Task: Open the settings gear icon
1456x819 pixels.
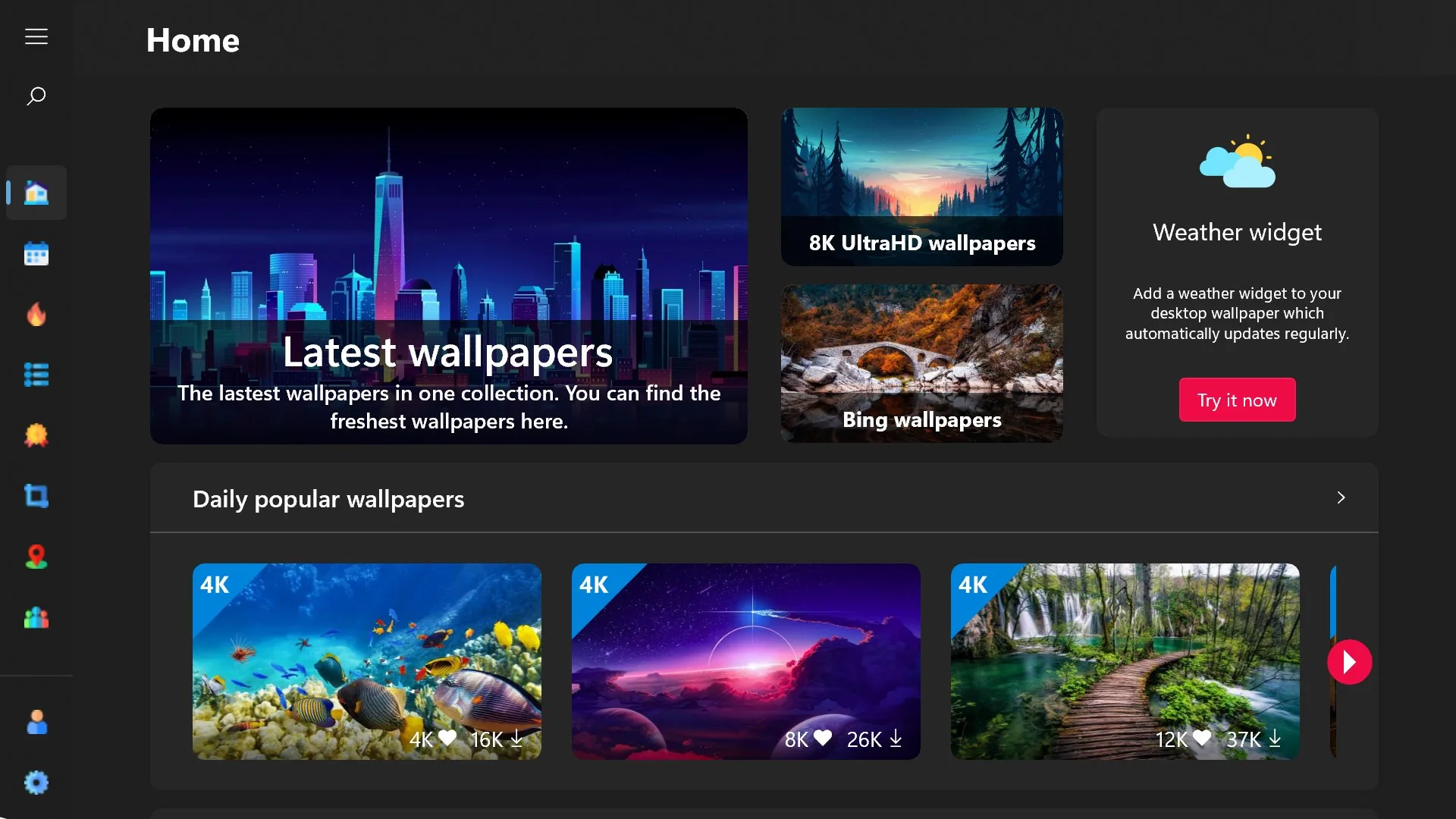Action: tap(36, 783)
